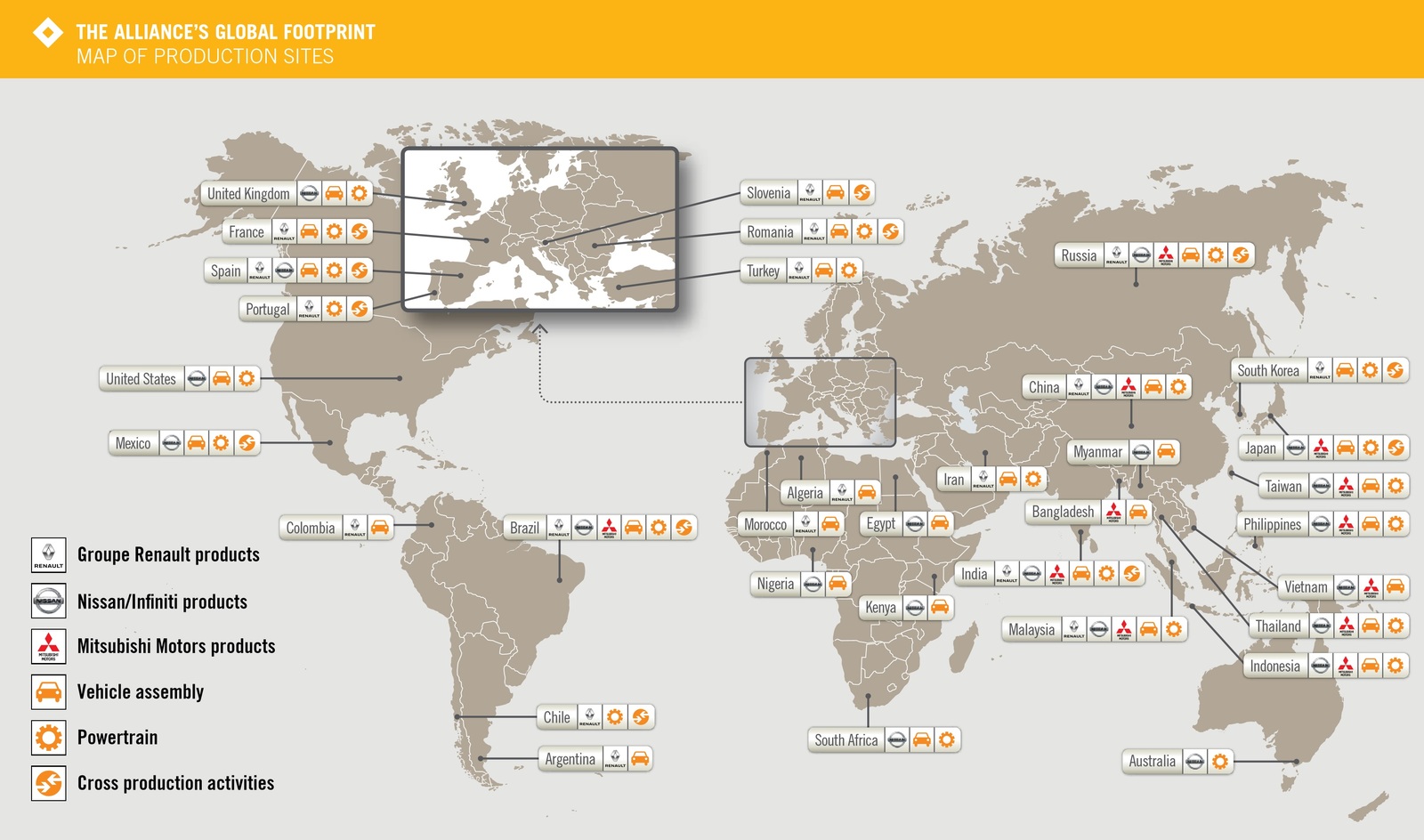Click the Renault logo in the legend

tap(48, 554)
